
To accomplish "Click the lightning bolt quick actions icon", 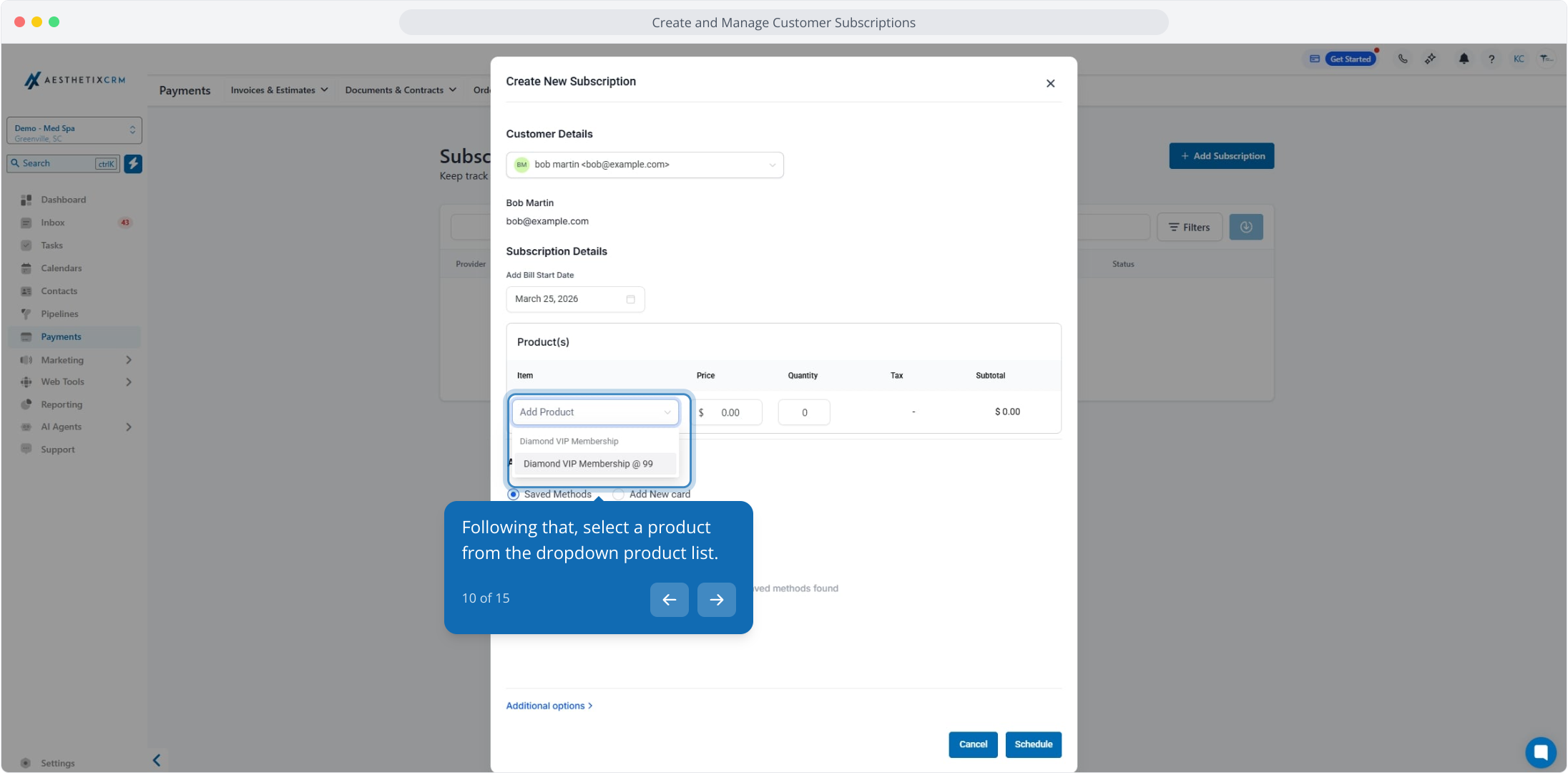I will 133,164.
